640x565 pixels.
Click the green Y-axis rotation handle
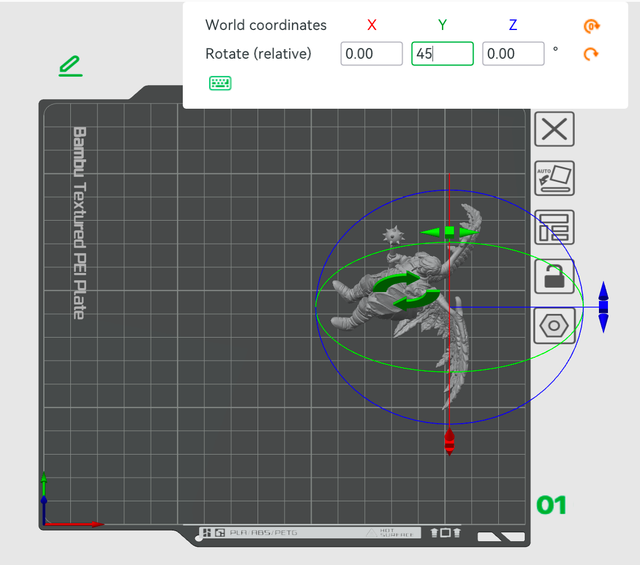point(449,232)
